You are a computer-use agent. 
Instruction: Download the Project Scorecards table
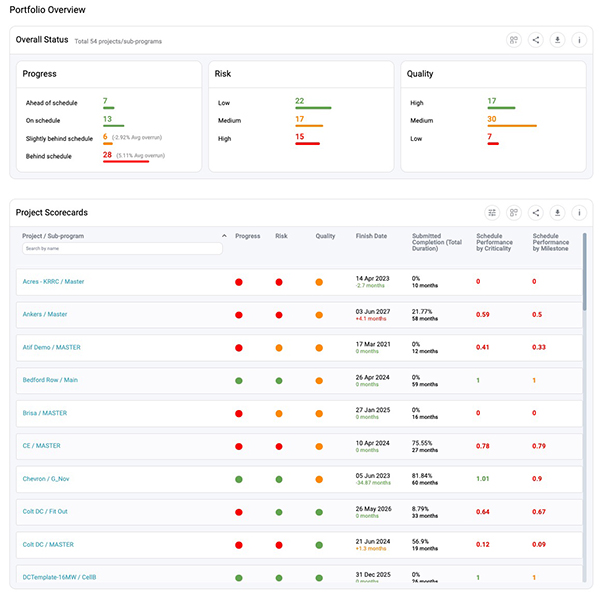[558, 212]
